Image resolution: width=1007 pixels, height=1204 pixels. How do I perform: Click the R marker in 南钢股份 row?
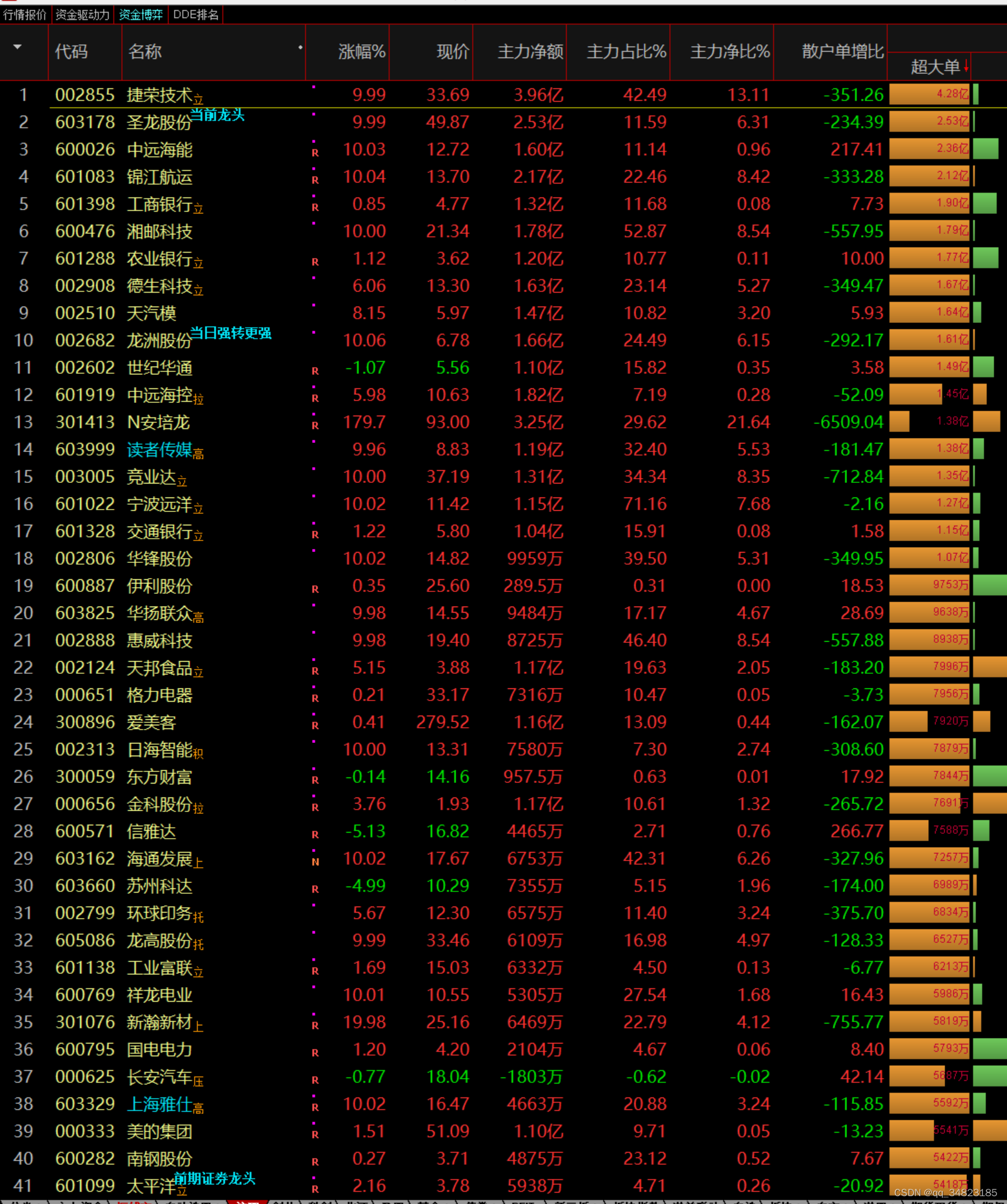pos(315,1162)
